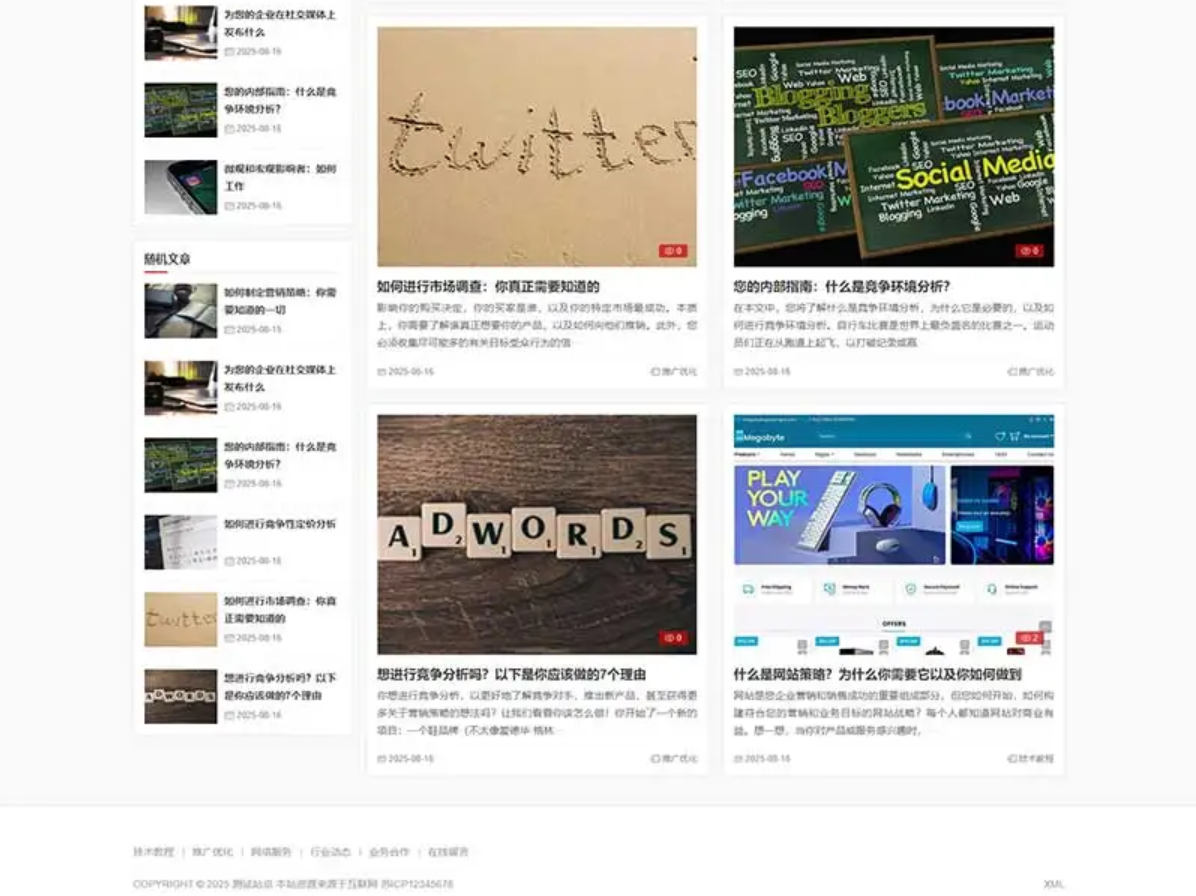Open article 如何进行市场调查：你真正需要知道的
Viewport: 1196px width, 896px height.
point(488,286)
